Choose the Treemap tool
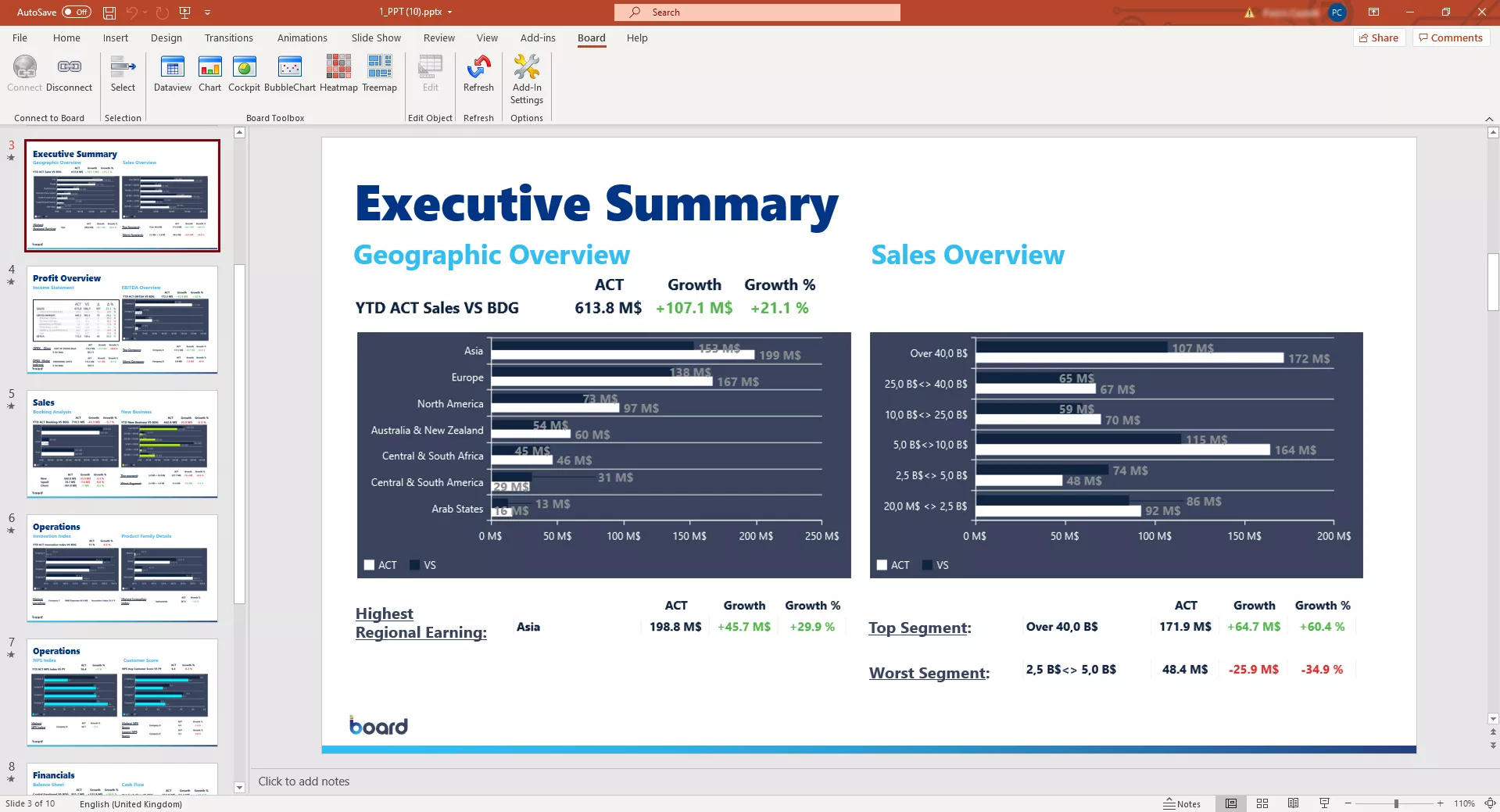Image resolution: width=1500 pixels, height=812 pixels. 379,74
